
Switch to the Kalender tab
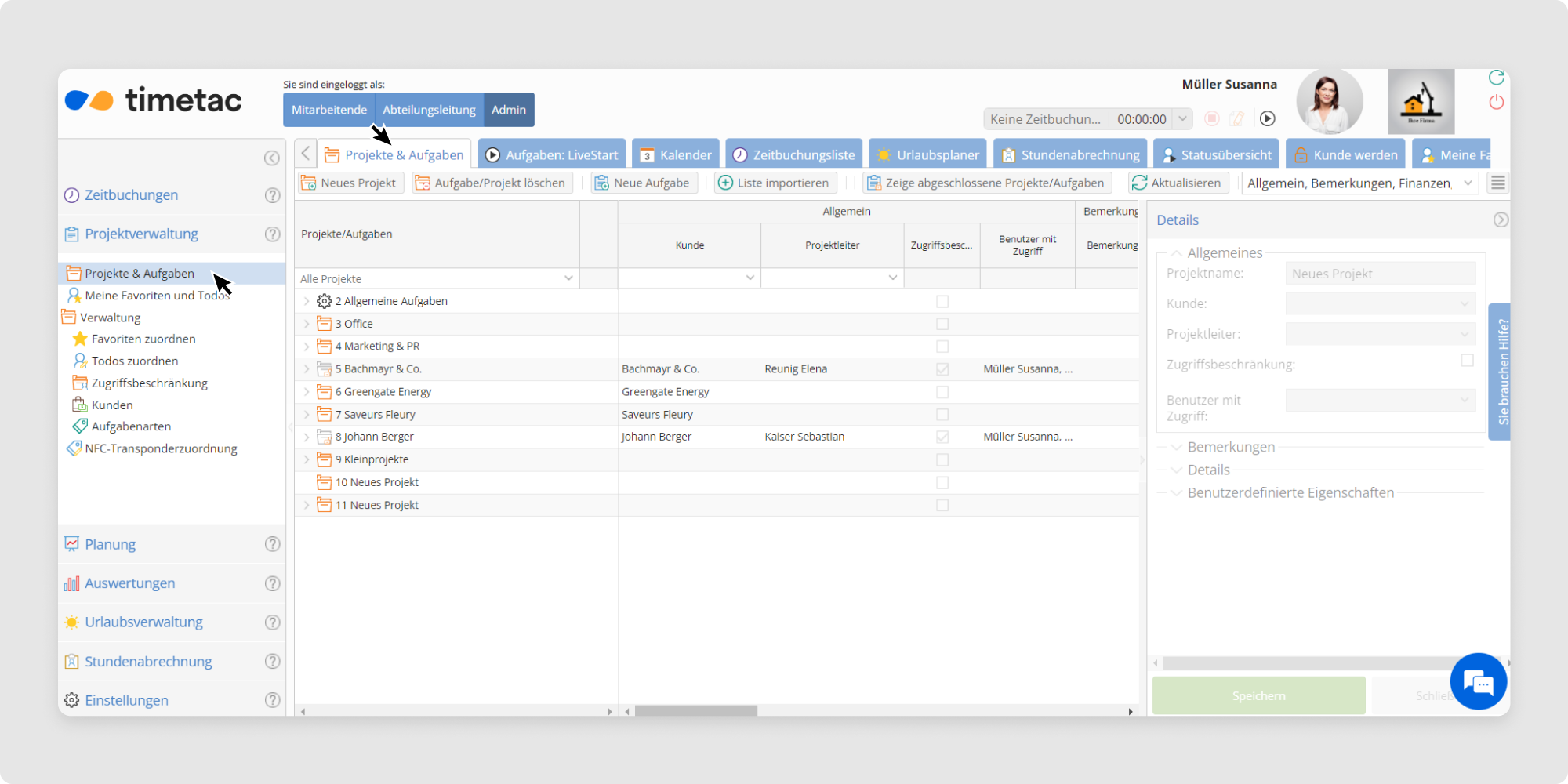pyautogui.click(x=676, y=154)
